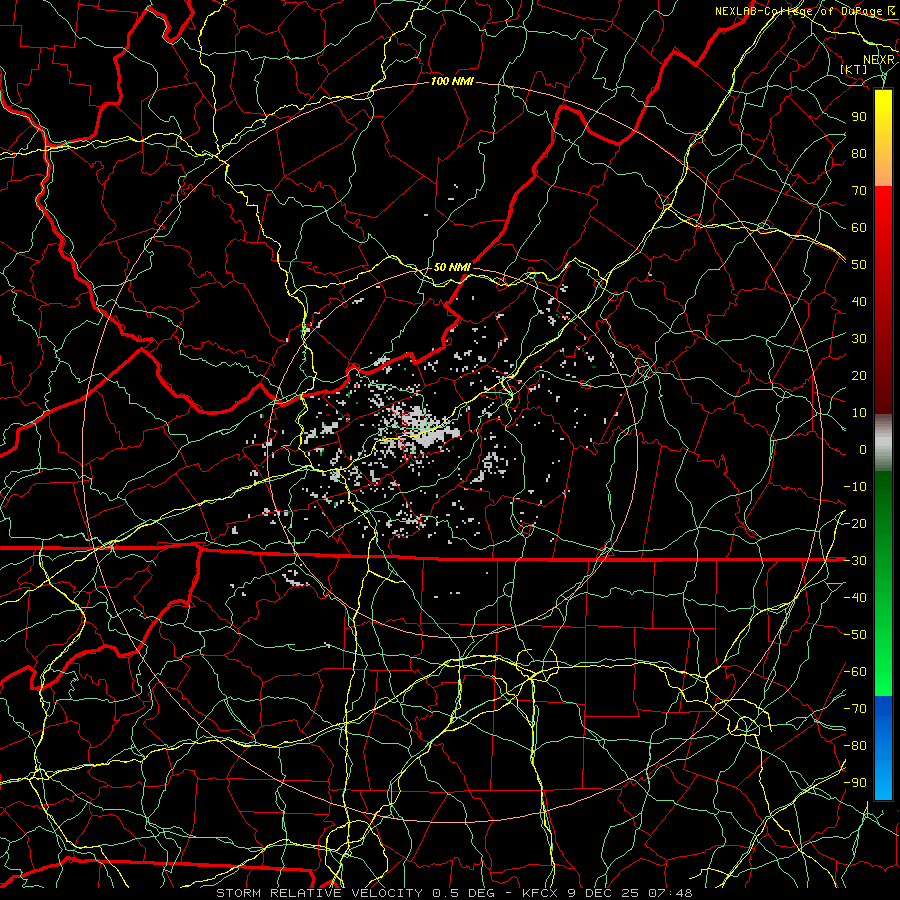This screenshot has width=900, height=900.
Task: Click the blue bottom segment of color bar
Action: pyautogui.click(x=883, y=748)
